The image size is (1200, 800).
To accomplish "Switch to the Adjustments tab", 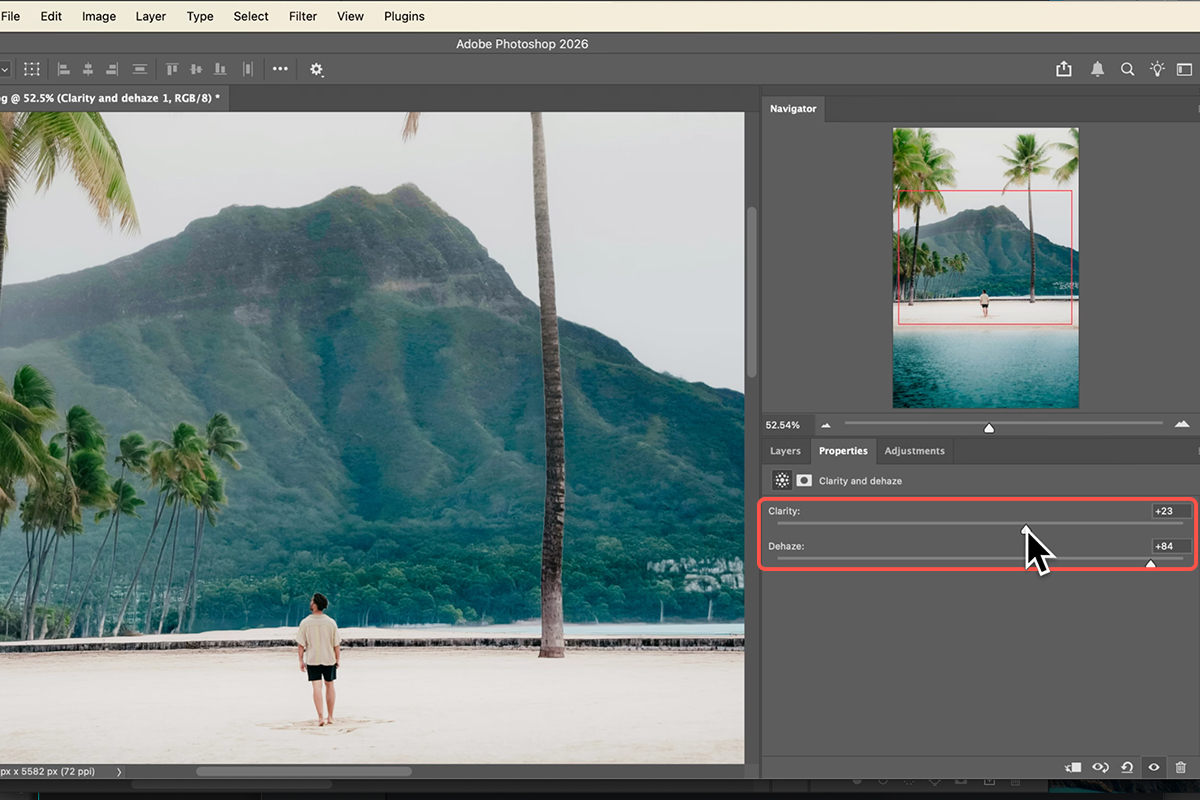I will click(x=914, y=451).
